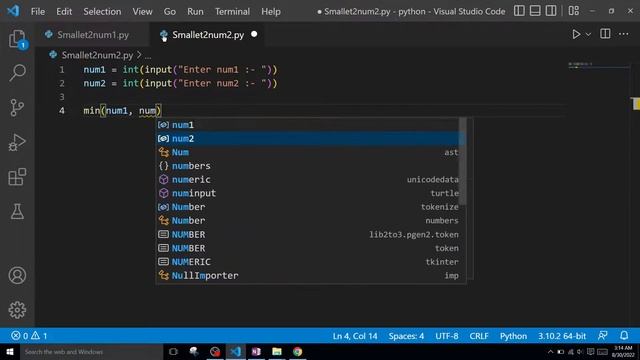Select the num1 suggestion
640x360 pixels.
tap(308, 125)
